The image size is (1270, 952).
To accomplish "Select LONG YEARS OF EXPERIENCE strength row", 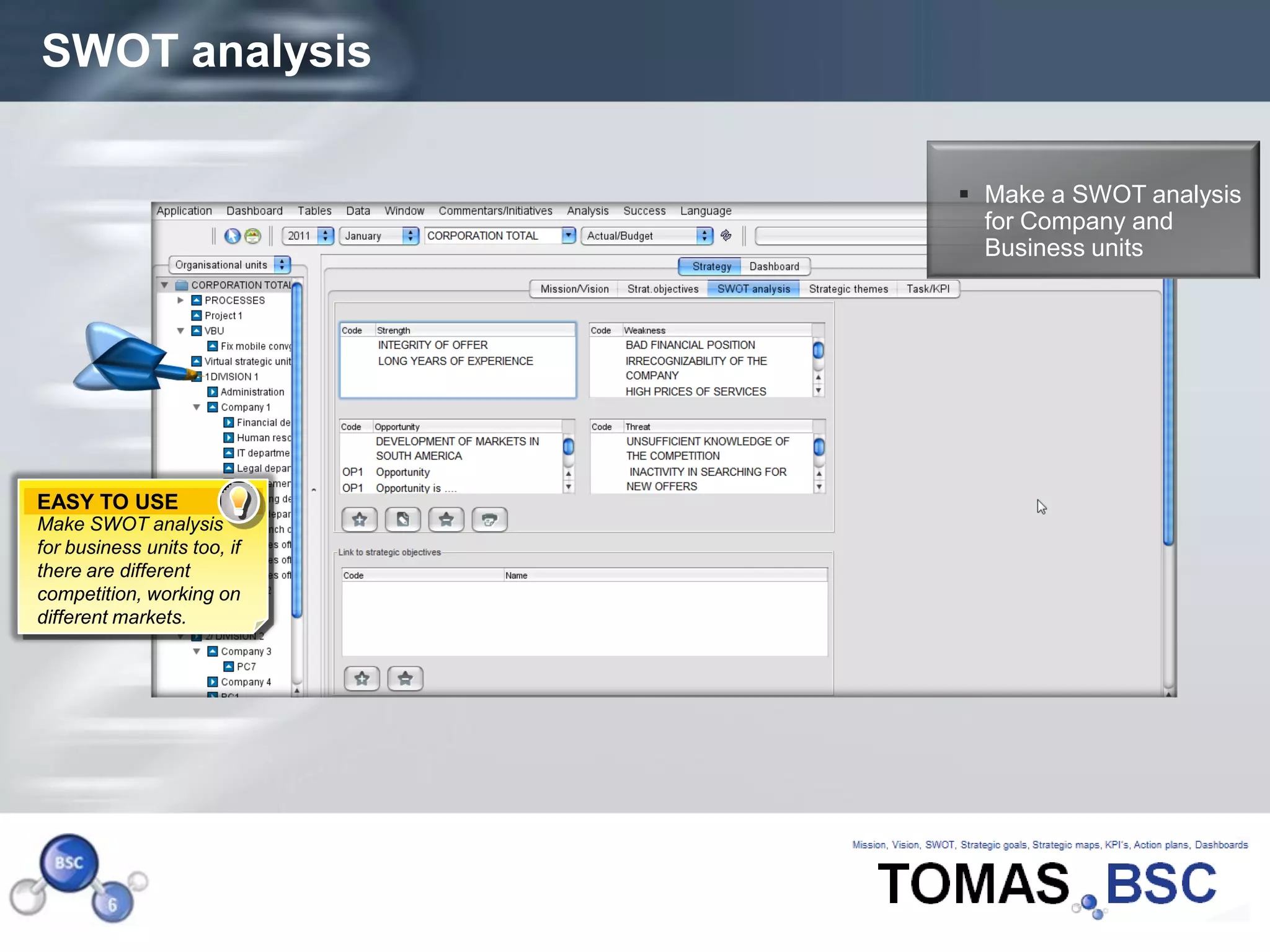I will 458,361.
